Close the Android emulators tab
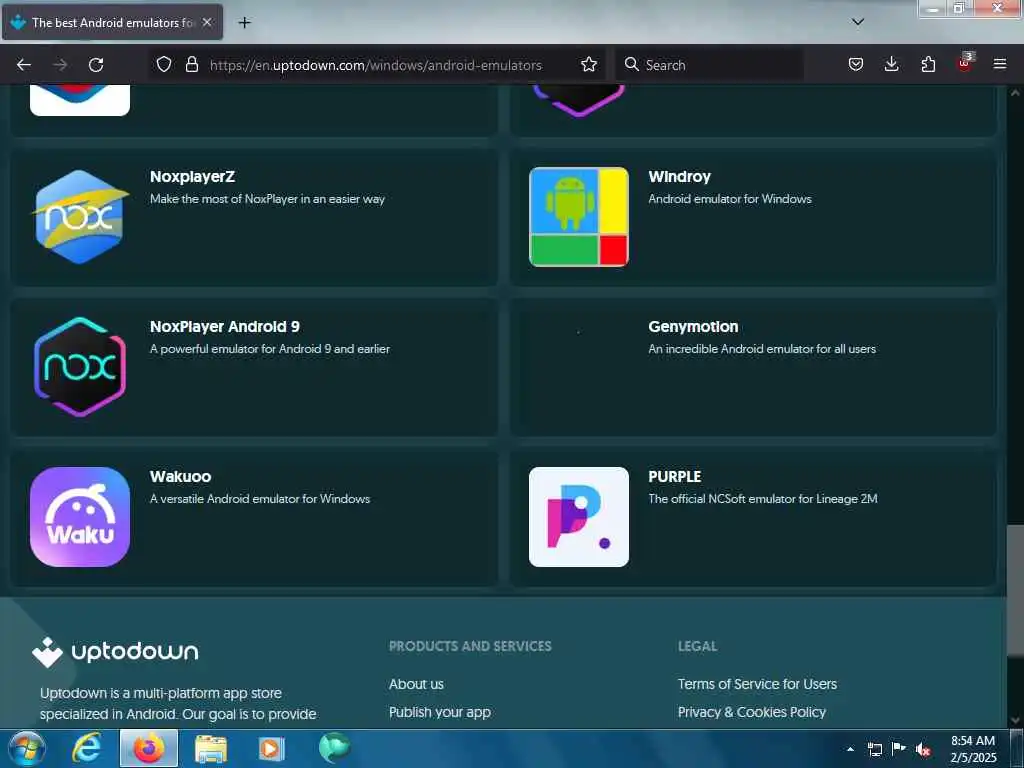The width and height of the screenshot is (1024, 768). [x=207, y=22]
